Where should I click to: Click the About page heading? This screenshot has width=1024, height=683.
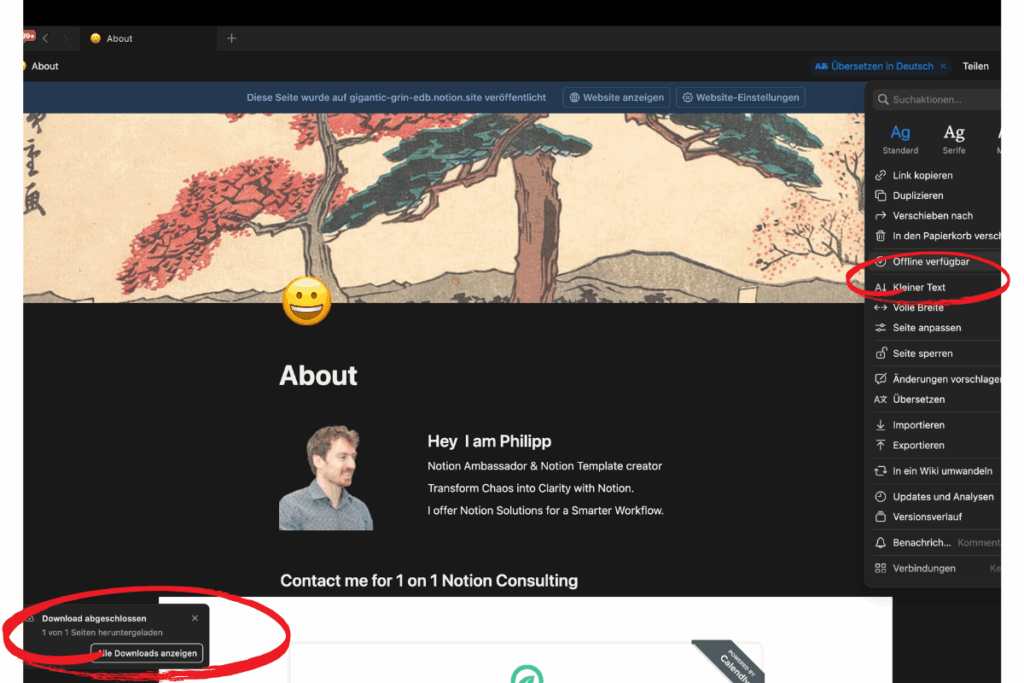coord(318,375)
